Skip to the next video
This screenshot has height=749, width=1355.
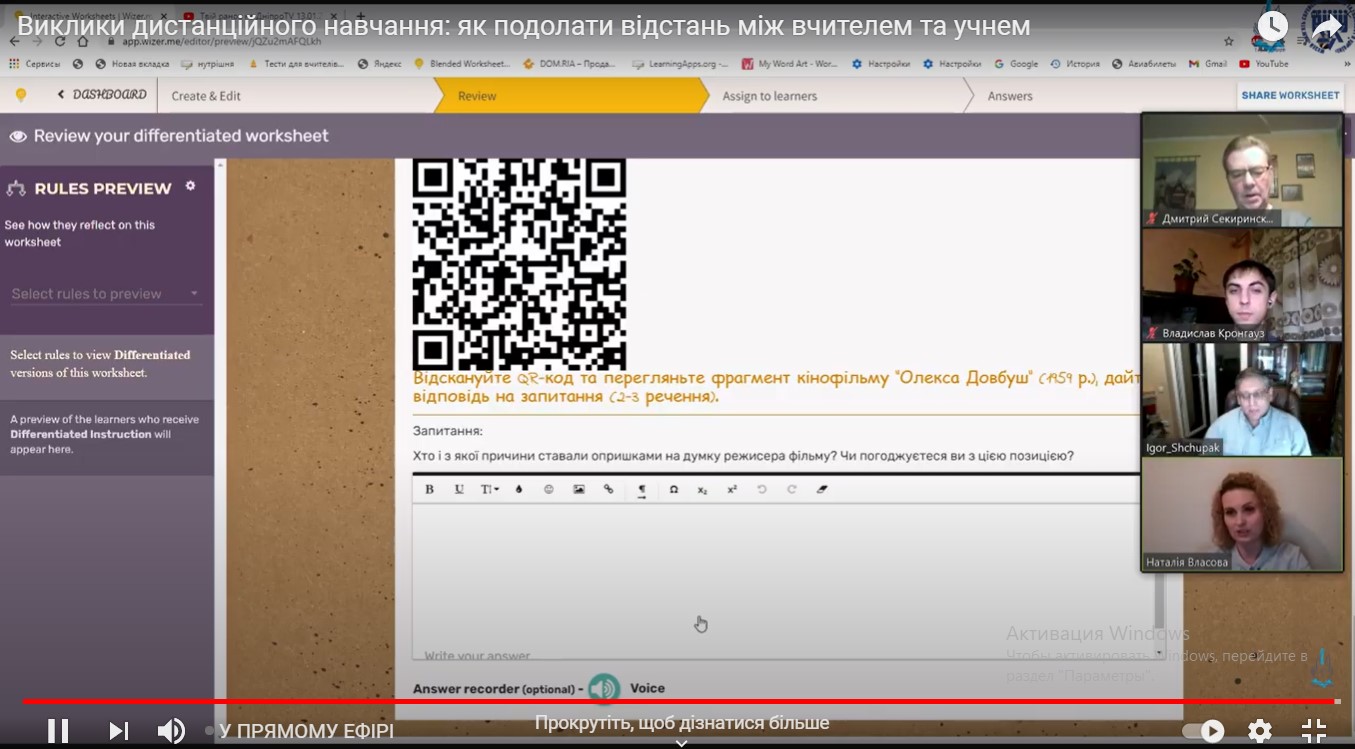point(118,731)
